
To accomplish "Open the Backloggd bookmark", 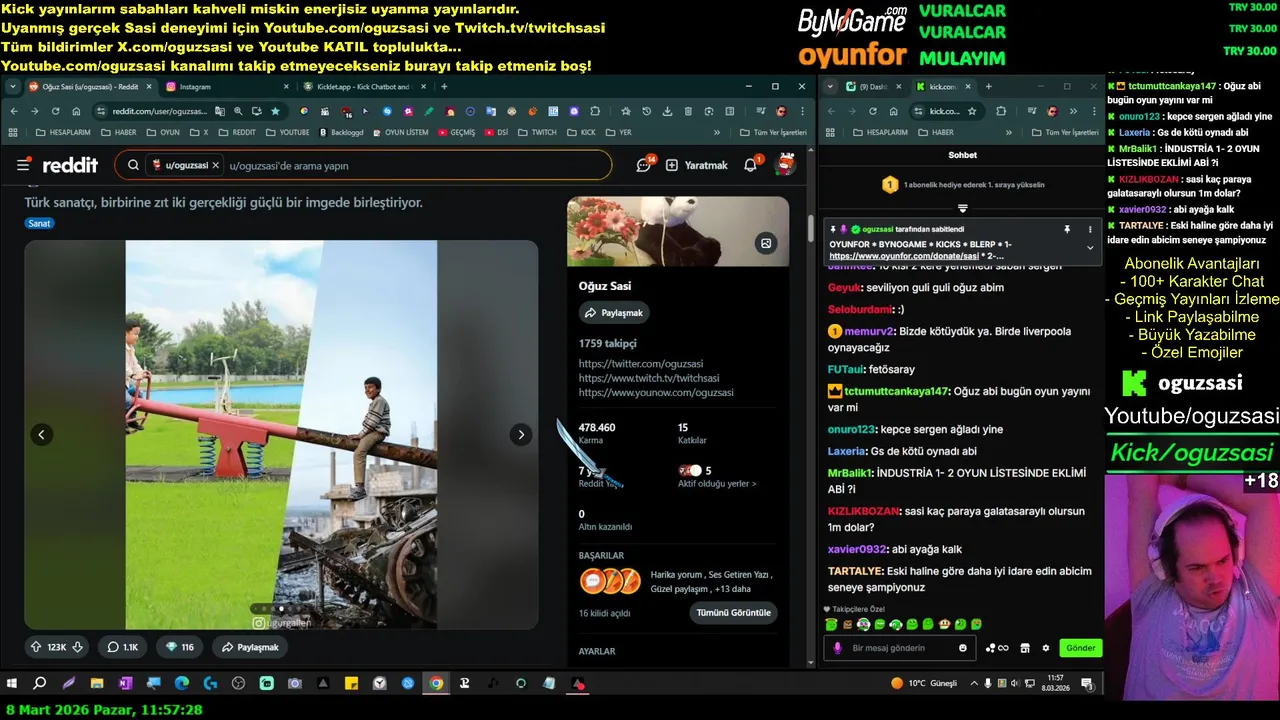I will [x=341, y=132].
